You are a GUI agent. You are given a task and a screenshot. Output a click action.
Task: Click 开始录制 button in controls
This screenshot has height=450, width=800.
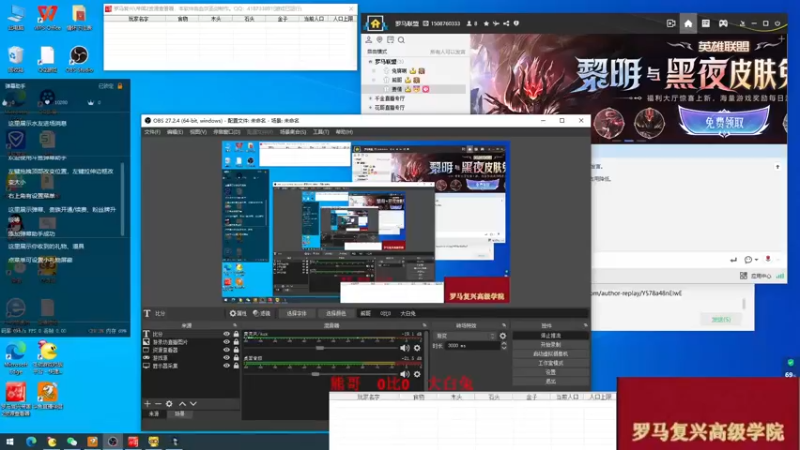point(551,345)
